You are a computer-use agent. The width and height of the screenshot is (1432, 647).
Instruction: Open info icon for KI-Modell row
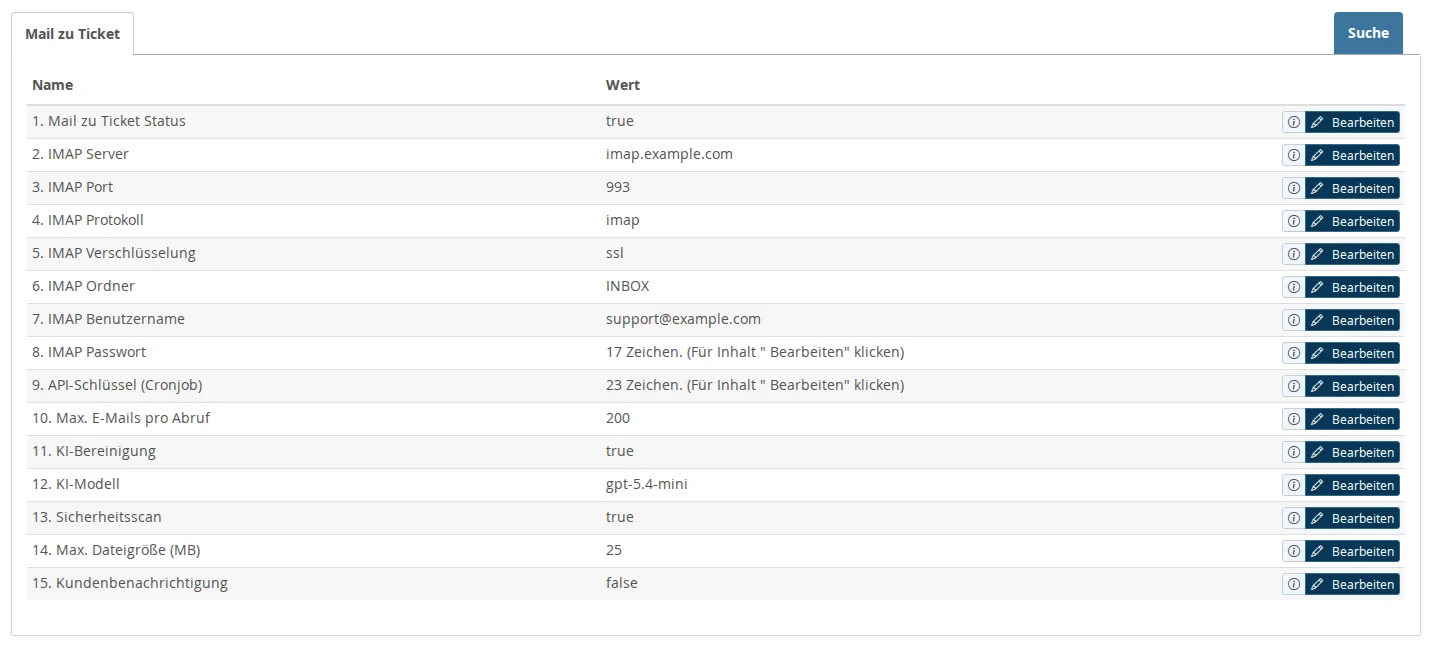[1293, 485]
